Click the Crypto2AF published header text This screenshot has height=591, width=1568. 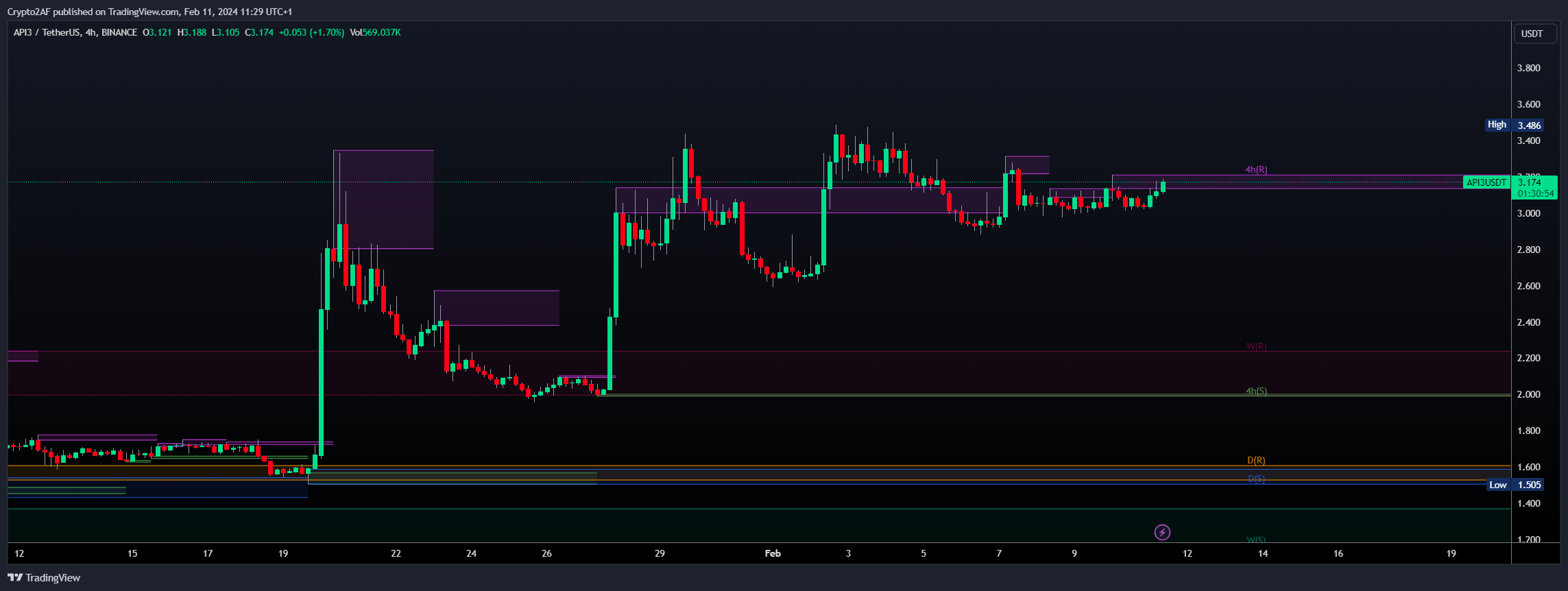coord(149,12)
